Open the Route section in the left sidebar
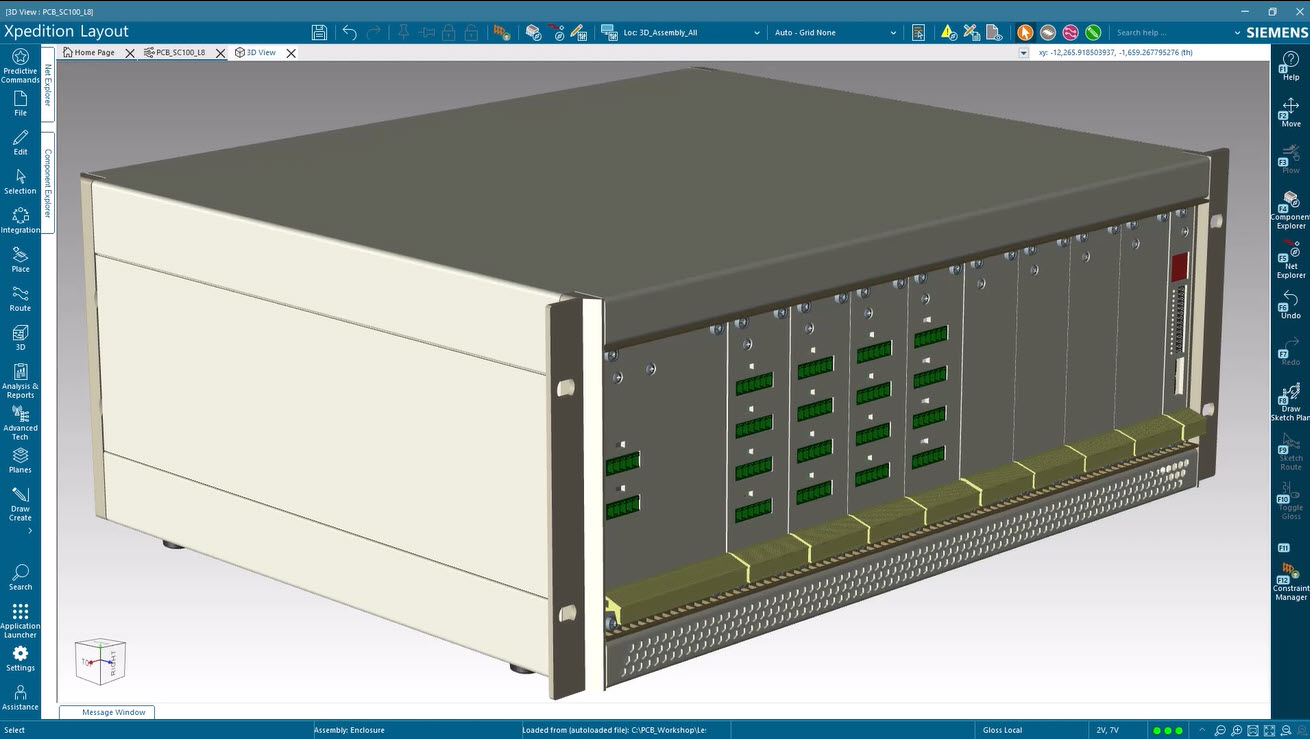 pyautogui.click(x=20, y=300)
